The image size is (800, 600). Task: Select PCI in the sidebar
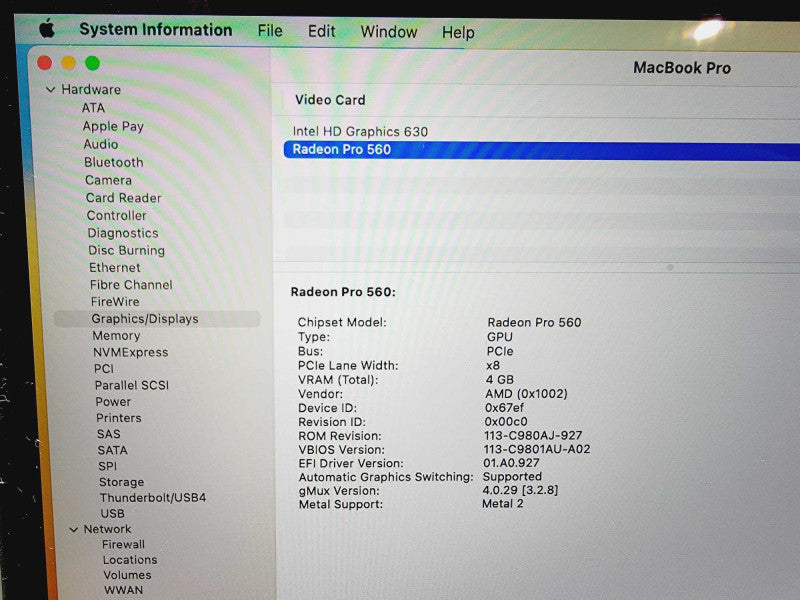point(104,369)
